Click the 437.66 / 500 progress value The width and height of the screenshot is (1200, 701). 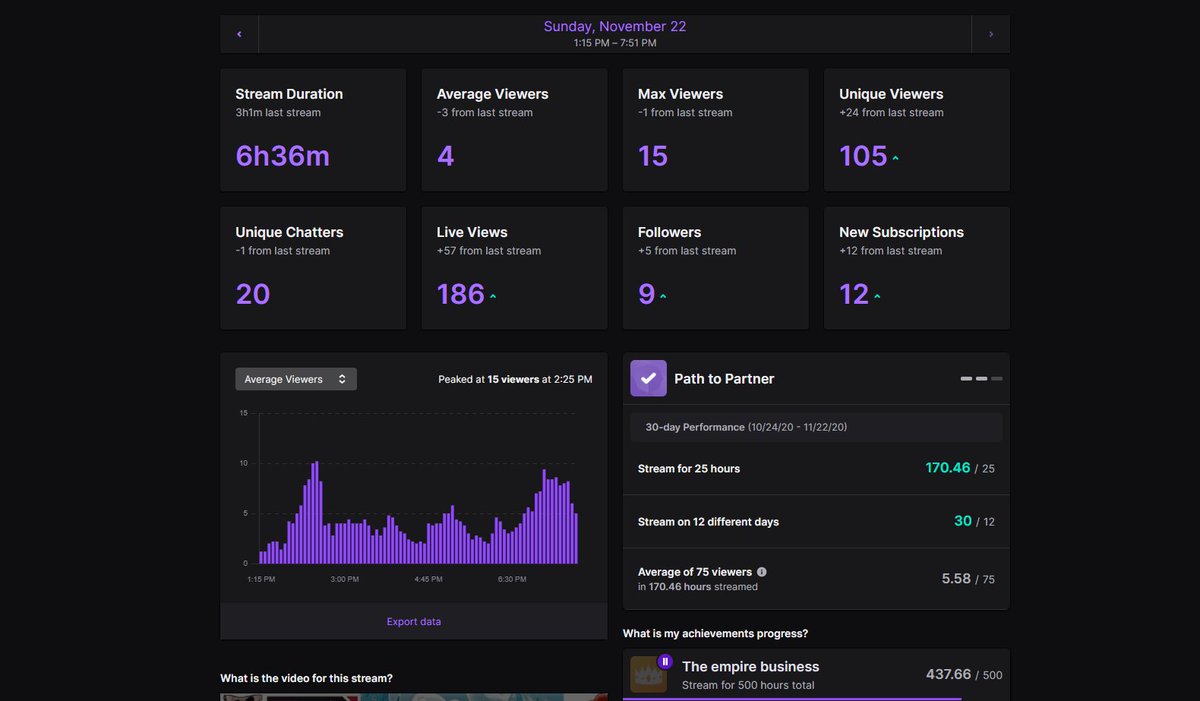964,675
